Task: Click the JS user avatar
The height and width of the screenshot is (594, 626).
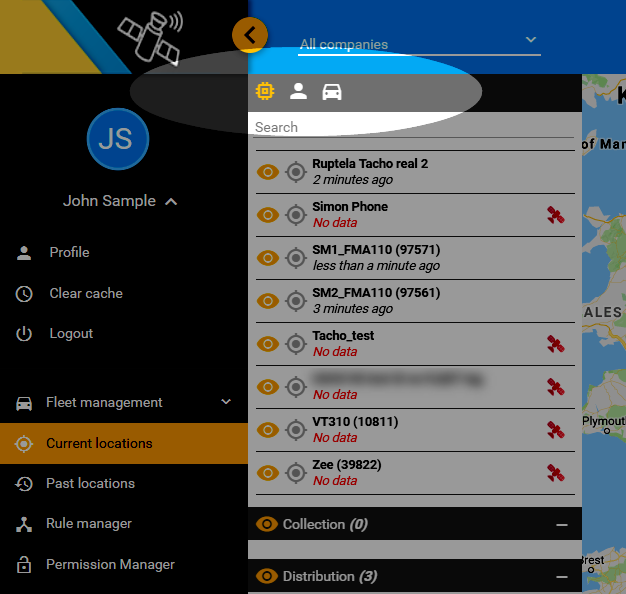Action: pos(117,139)
